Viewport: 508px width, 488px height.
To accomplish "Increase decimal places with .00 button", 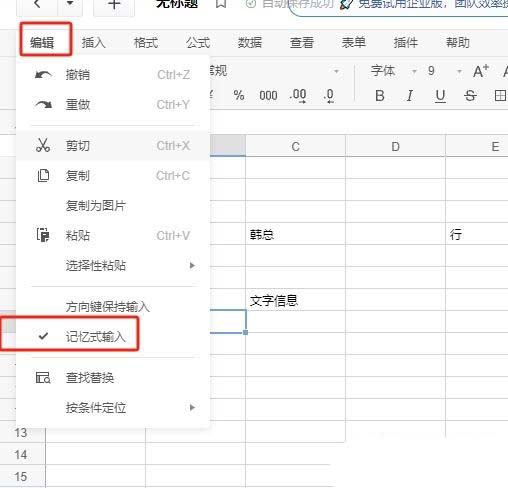I will 298,96.
